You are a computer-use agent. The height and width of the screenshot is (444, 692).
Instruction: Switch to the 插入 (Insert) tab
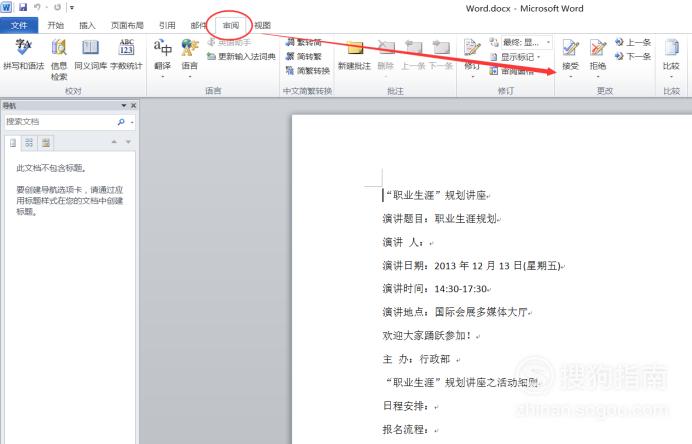point(87,26)
